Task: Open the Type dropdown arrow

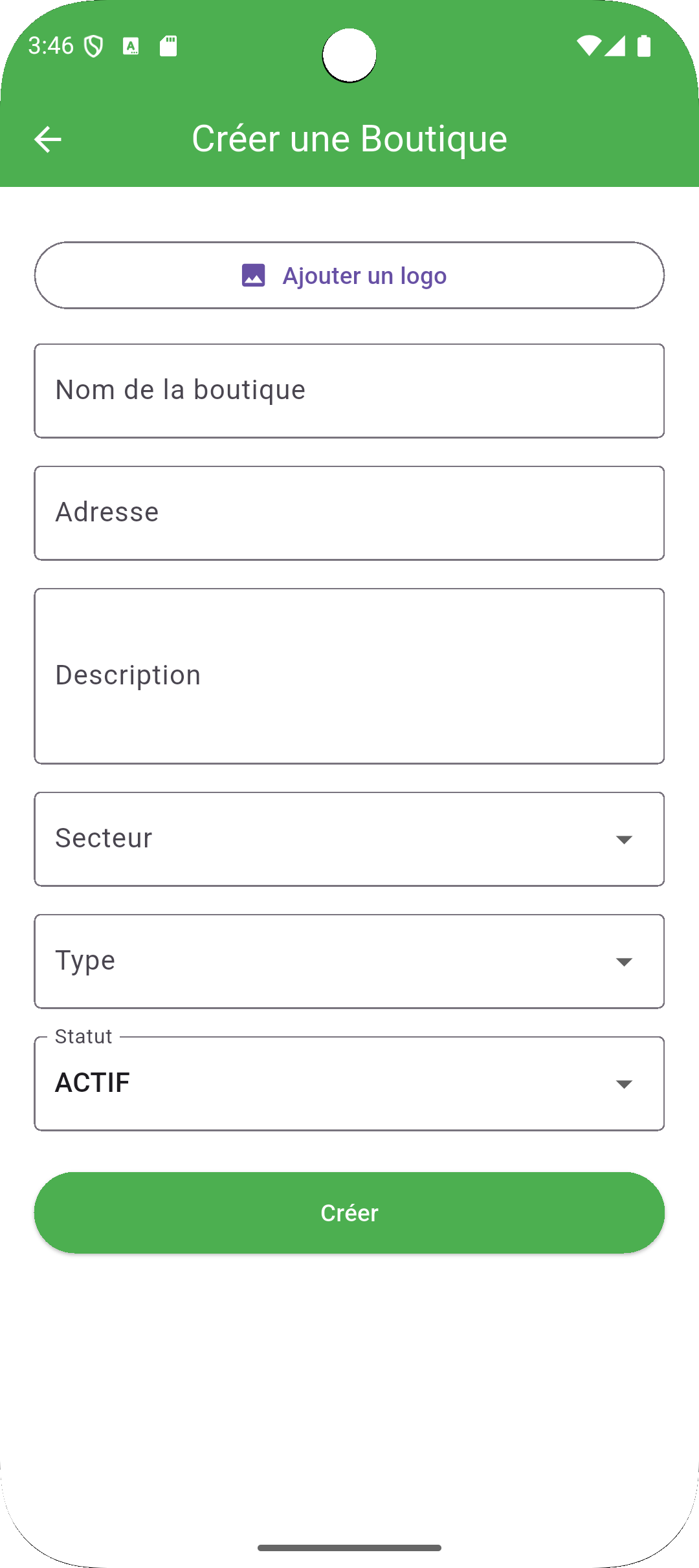Action: coord(624,962)
